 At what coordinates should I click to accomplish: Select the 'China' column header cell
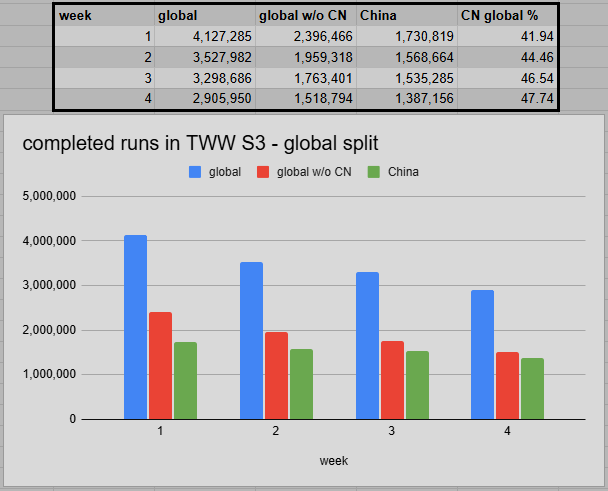pyautogui.click(x=407, y=16)
